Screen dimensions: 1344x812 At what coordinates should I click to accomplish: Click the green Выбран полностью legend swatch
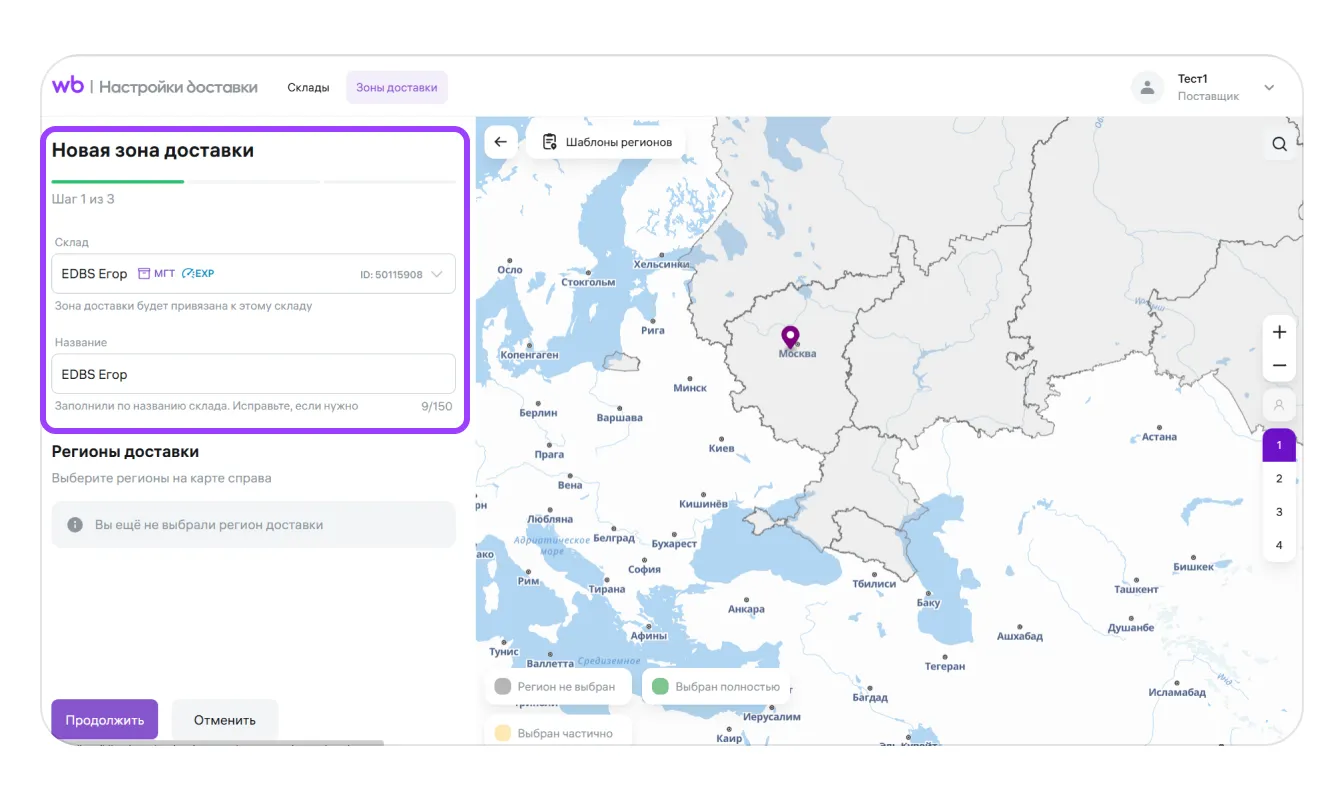coord(660,687)
